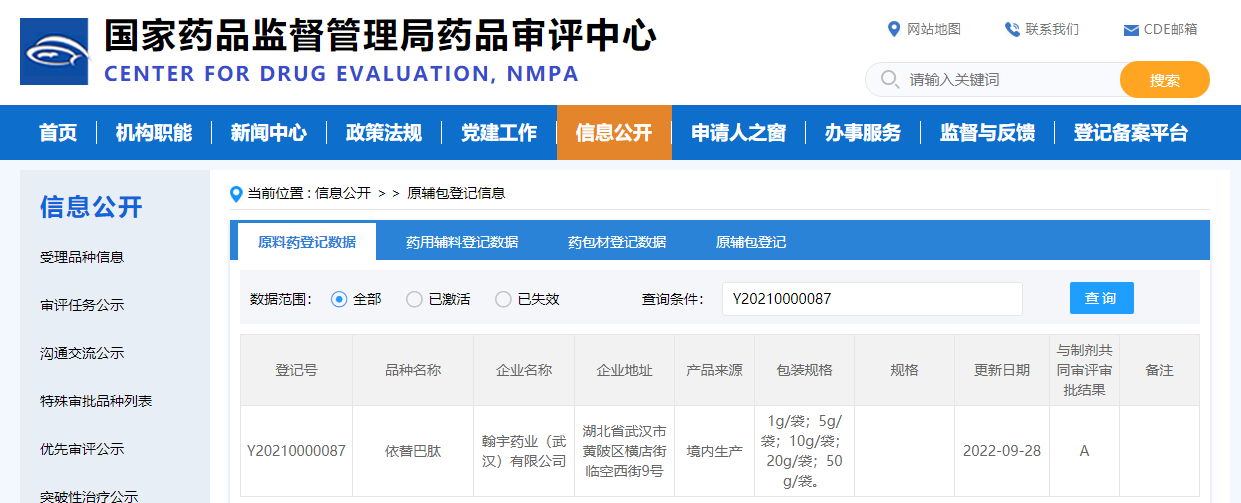Switch to the 药用辅料登记数据 tab
The height and width of the screenshot is (503, 1241).
[461, 242]
